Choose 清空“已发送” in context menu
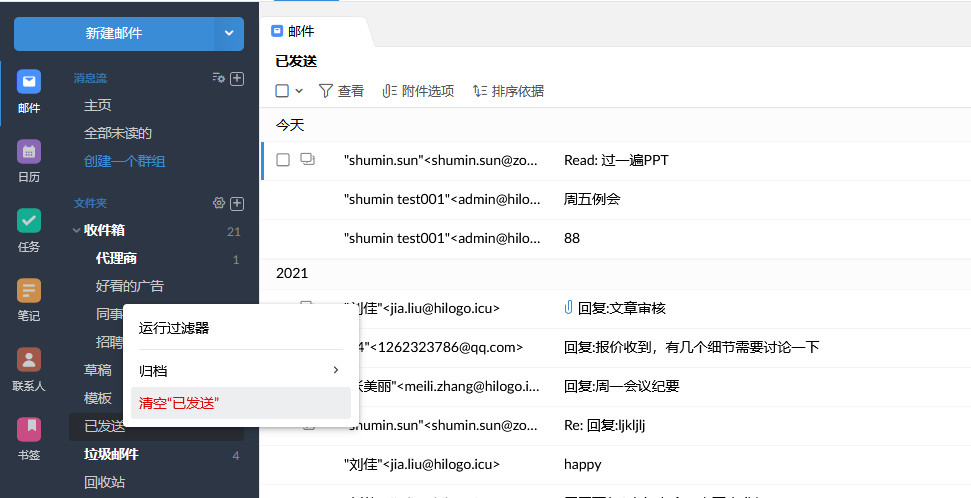The height and width of the screenshot is (498, 971). [x=241, y=403]
